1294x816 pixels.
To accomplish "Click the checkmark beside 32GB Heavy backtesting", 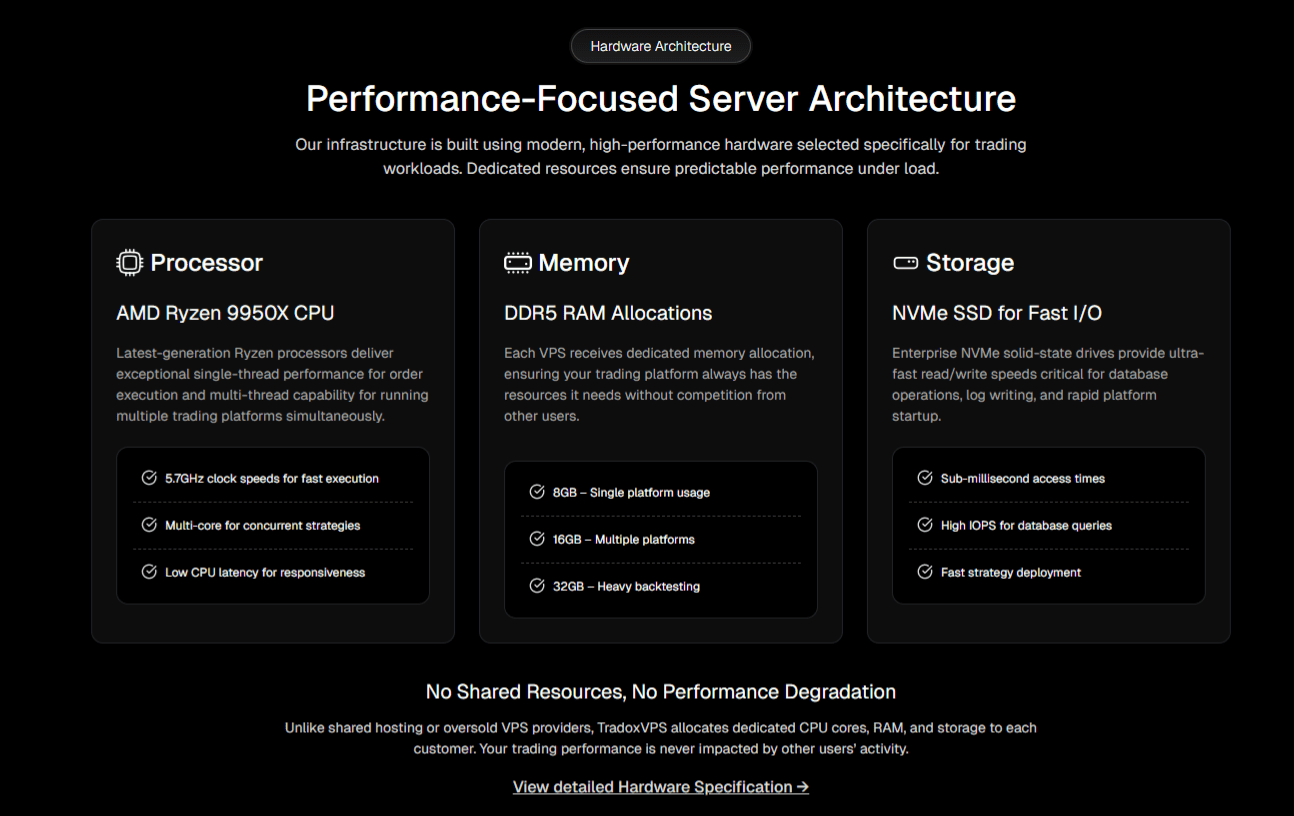I will pos(535,586).
